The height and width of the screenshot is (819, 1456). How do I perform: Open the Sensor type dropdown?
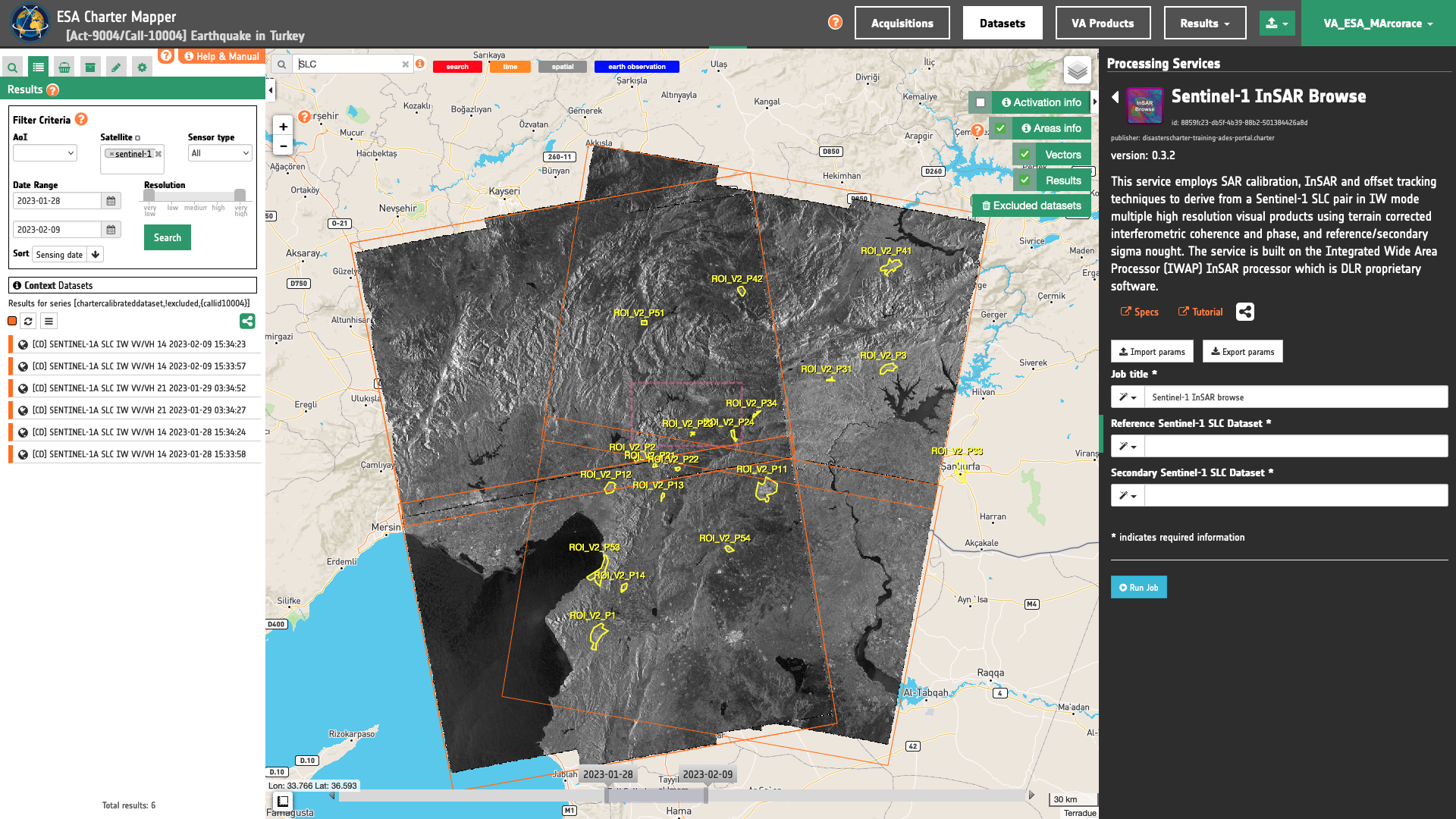pos(220,153)
